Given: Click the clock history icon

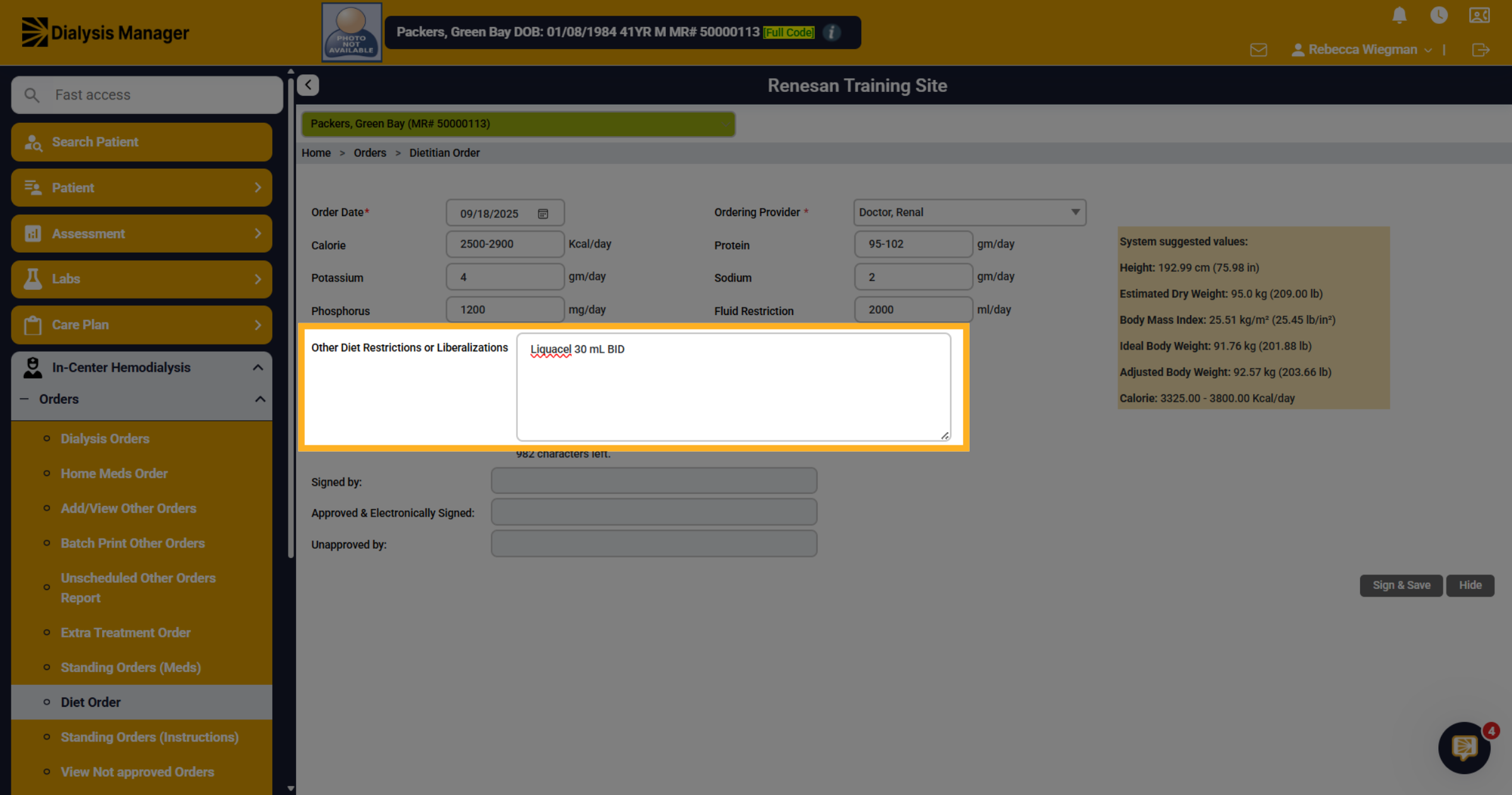Looking at the screenshot, I should click(x=1439, y=15).
